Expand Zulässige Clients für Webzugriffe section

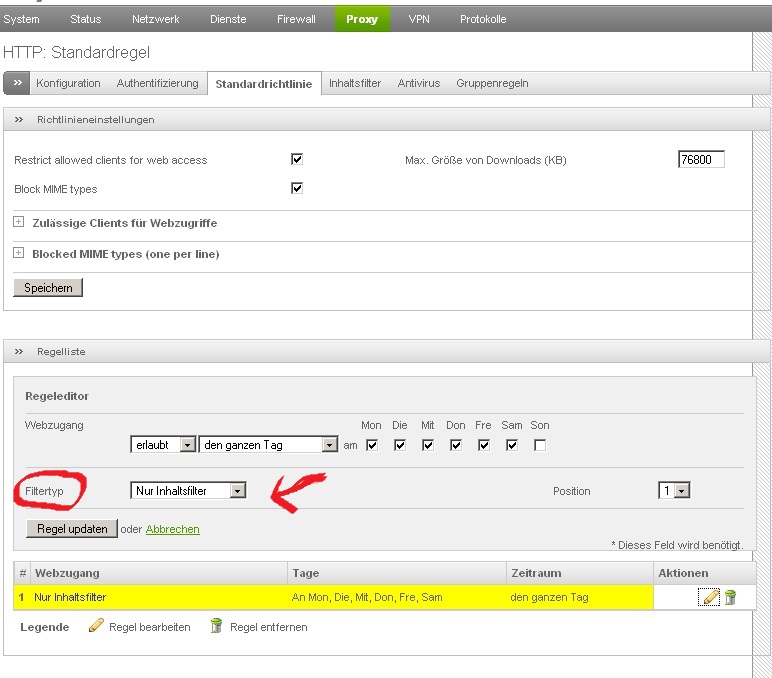click(19, 222)
